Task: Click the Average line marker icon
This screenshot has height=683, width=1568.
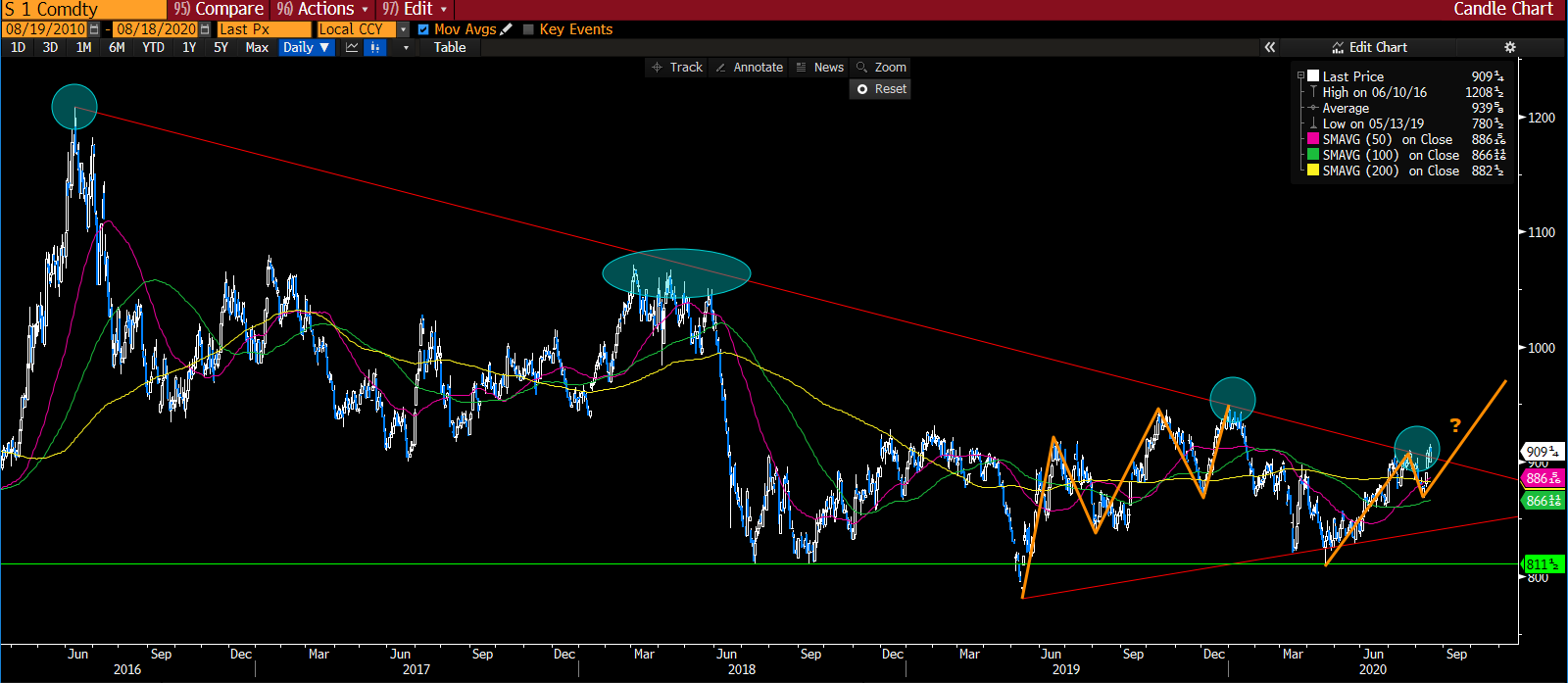Action: pyautogui.click(x=1313, y=108)
